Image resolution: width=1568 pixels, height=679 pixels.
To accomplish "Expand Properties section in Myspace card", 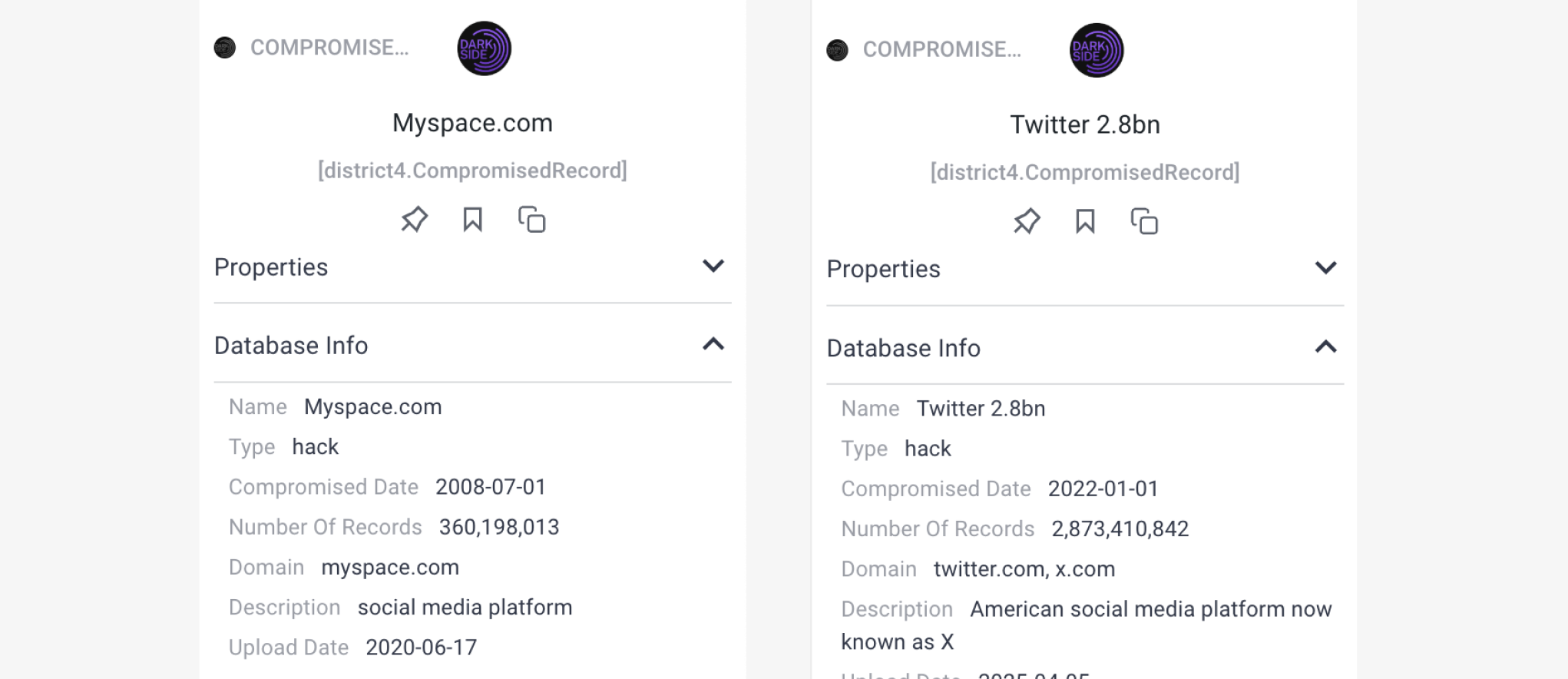I will click(x=713, y=267).
